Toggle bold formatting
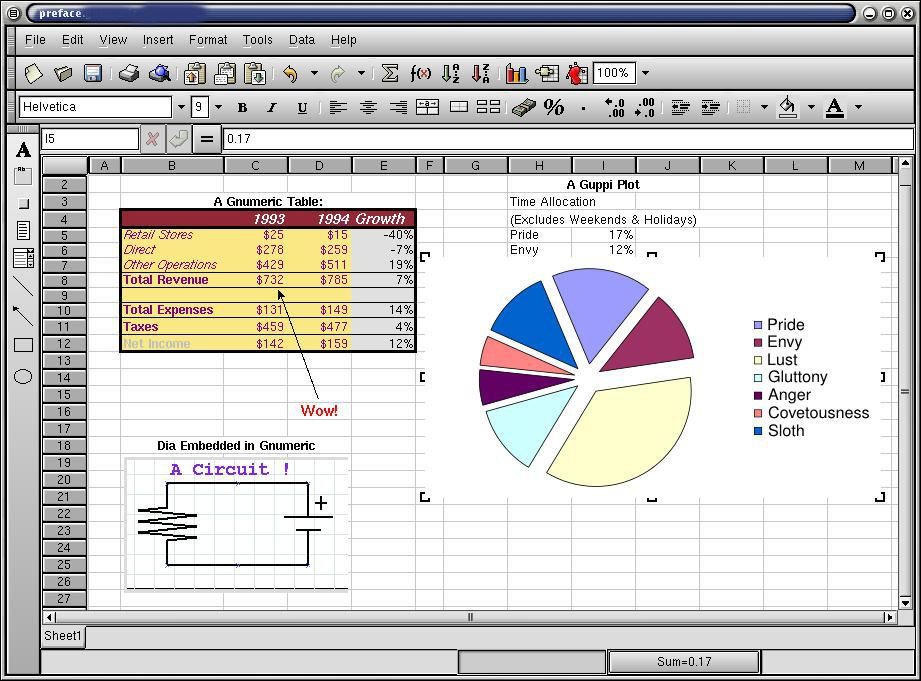This screenshot has height=681, width=921. point(242,108)
